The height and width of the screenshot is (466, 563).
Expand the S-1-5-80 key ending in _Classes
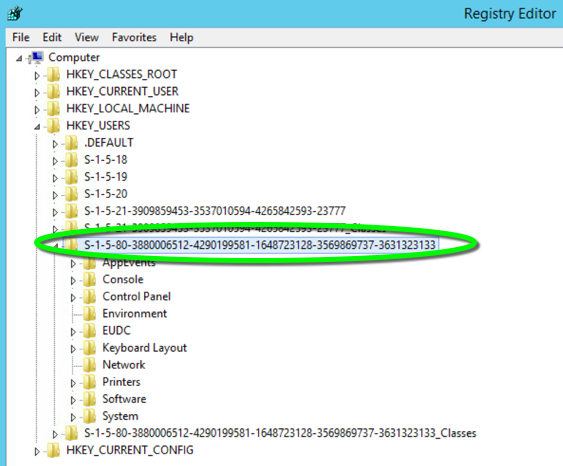click(x=55, y=434)
